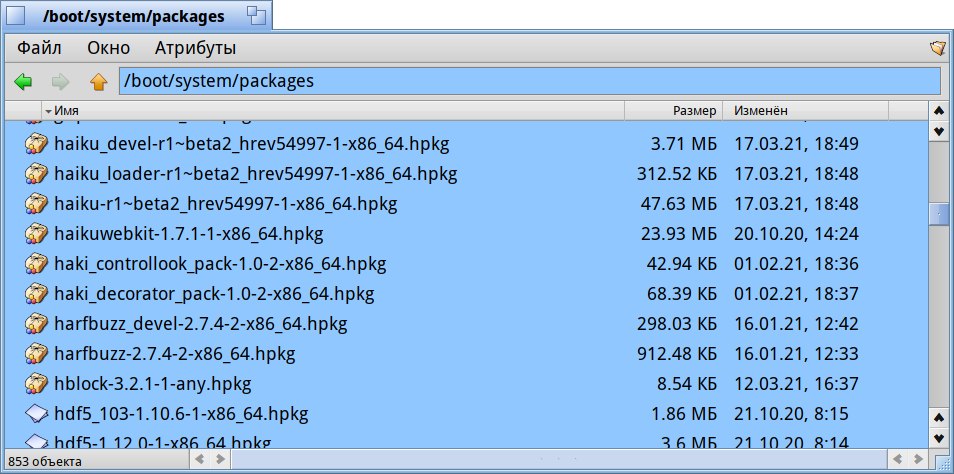Open the Атрибуты menu

tap(195, 48)
